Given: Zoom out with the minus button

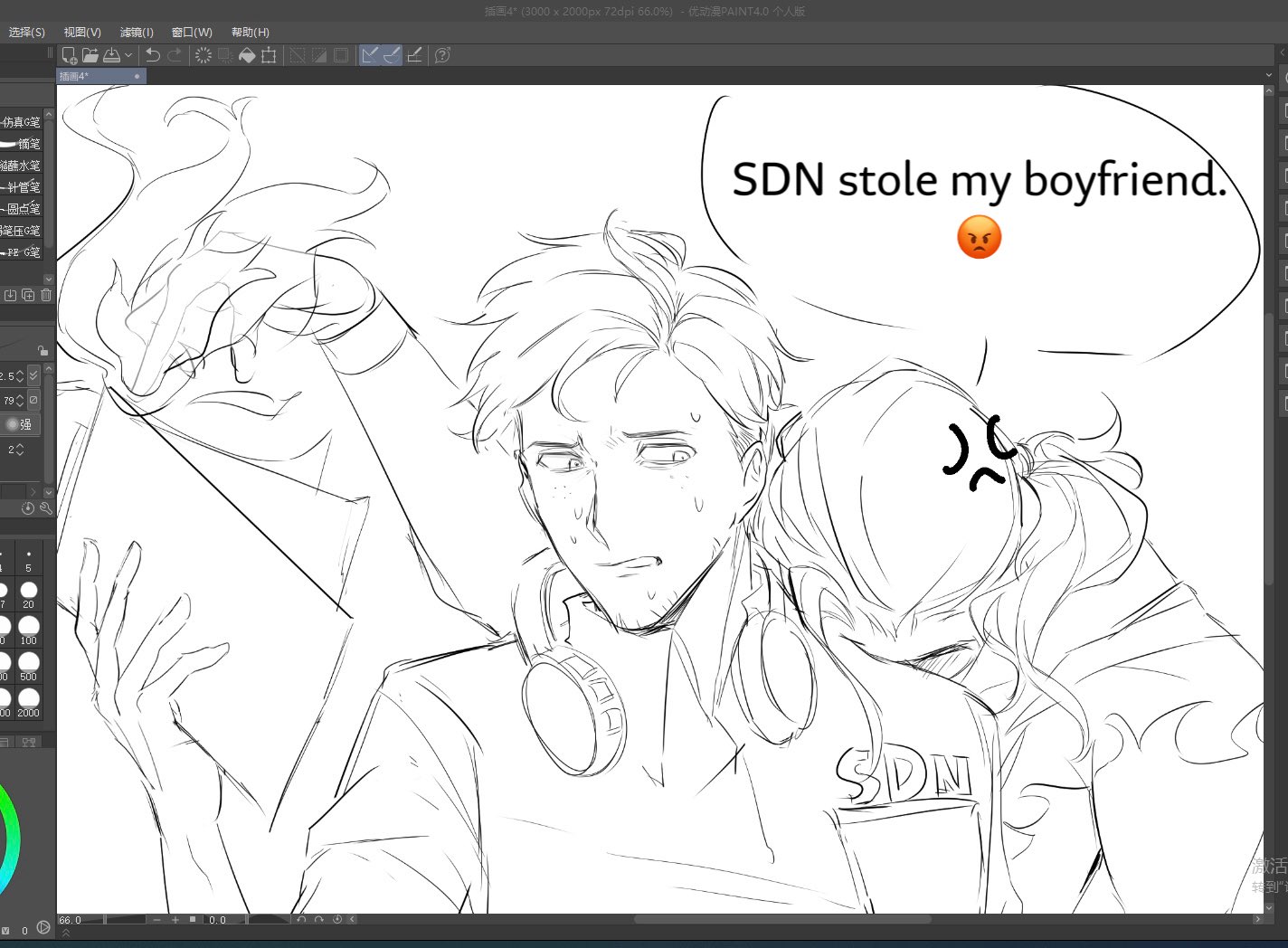Looking at the screenshot, I should click(156, 920).
